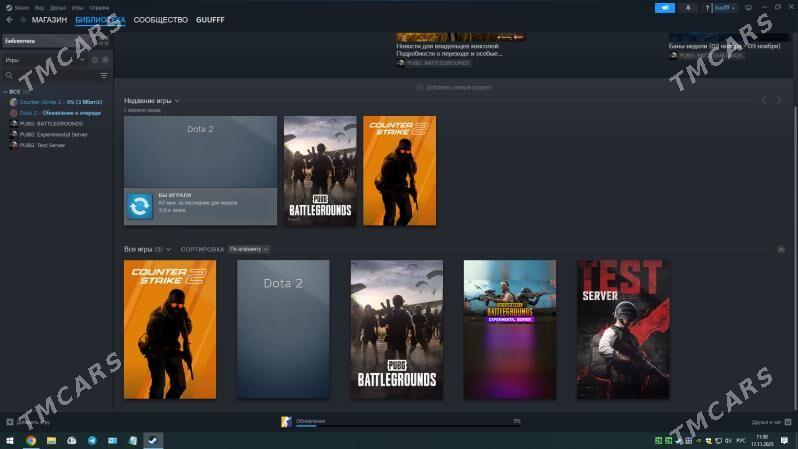This screenshot has width=798, height=449.
Task: Select PUBG: Test Server in sidebar
Action: pyautogui.click(x=42, y=145)
